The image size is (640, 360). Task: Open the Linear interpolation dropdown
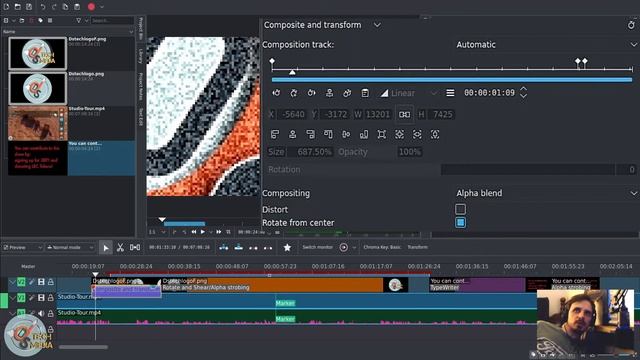click(409, 93)
